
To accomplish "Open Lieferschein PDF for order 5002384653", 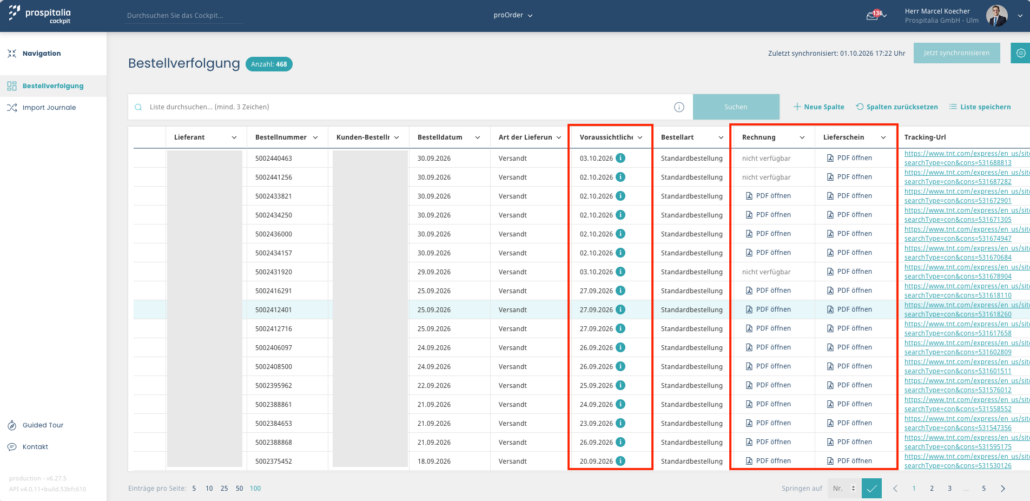I will [x=849, y=423].
